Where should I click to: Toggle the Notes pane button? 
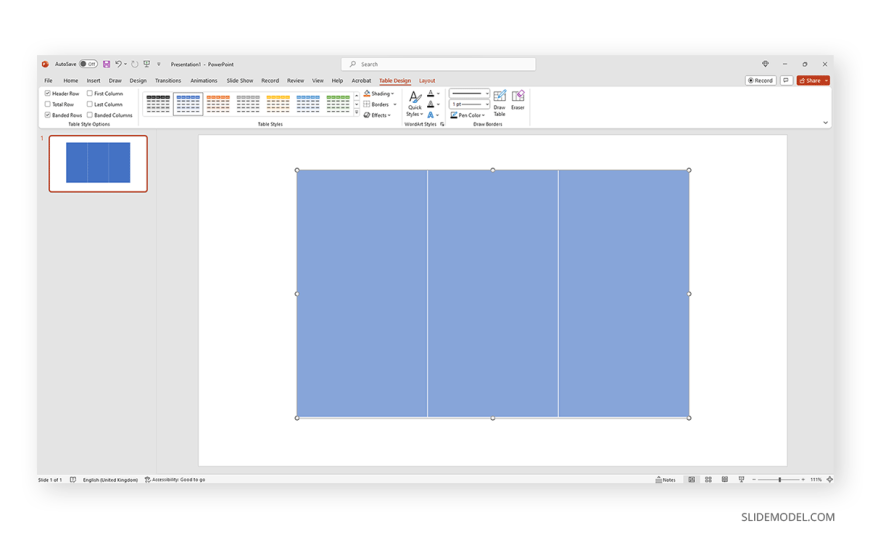pos(666,480)
